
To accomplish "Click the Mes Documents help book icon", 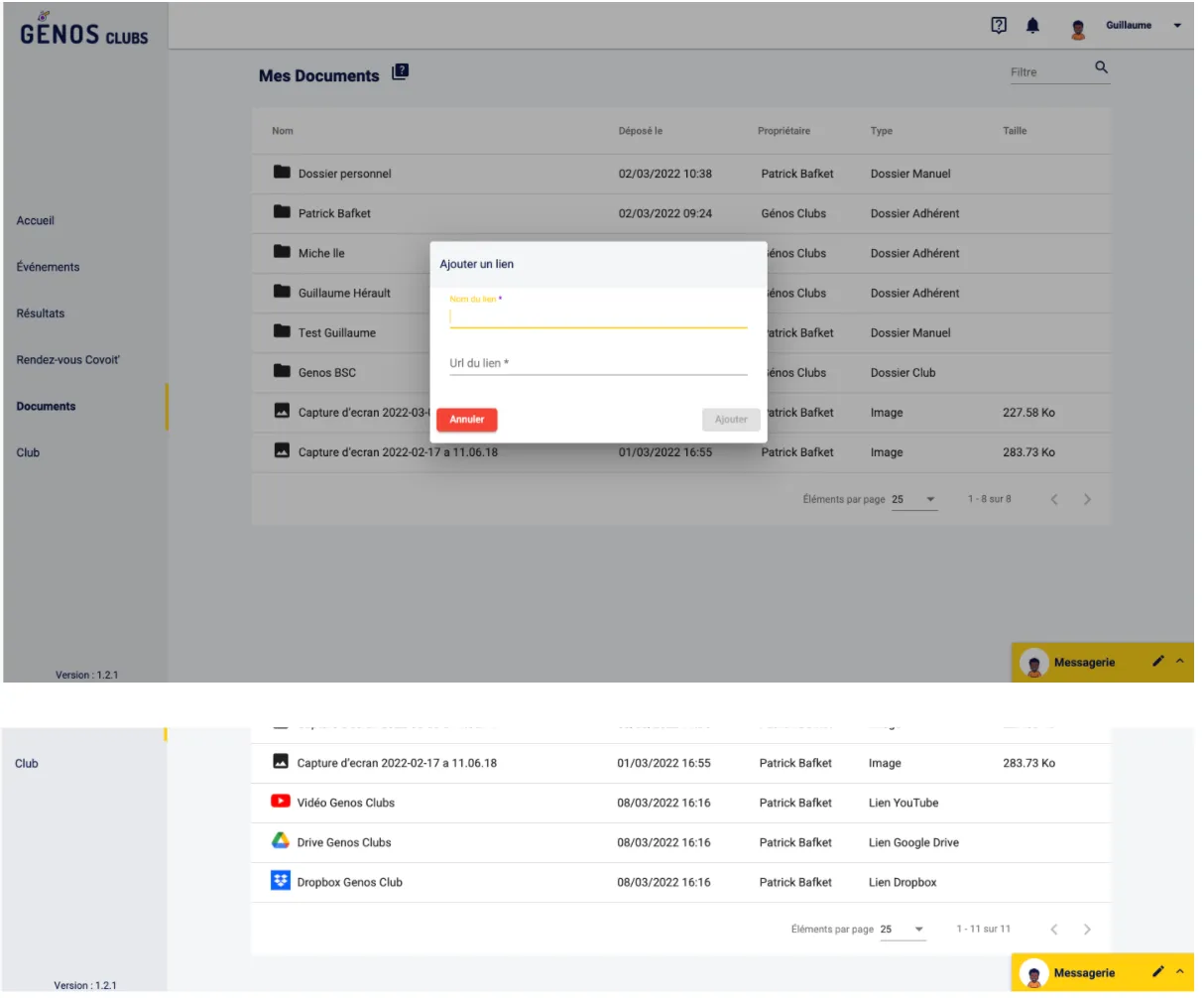I will tap(400, 72).
